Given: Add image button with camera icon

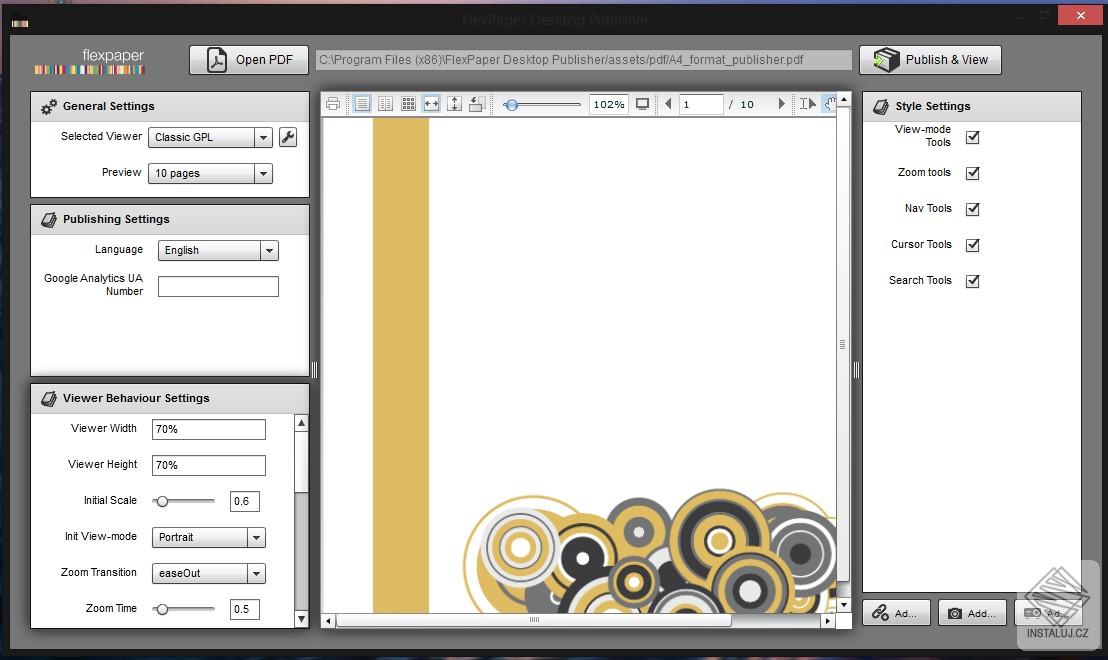Looking at the screenshot, I should (x=972, y=613).
